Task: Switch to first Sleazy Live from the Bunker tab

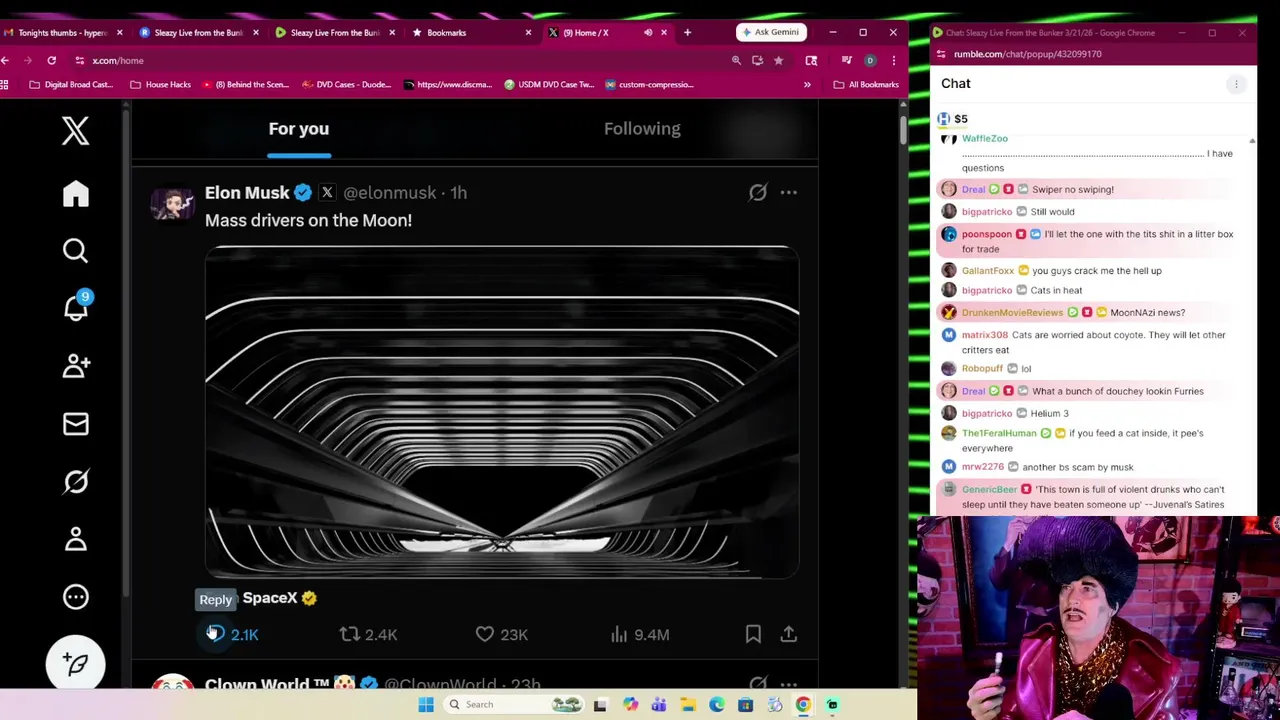Action: 198,32
